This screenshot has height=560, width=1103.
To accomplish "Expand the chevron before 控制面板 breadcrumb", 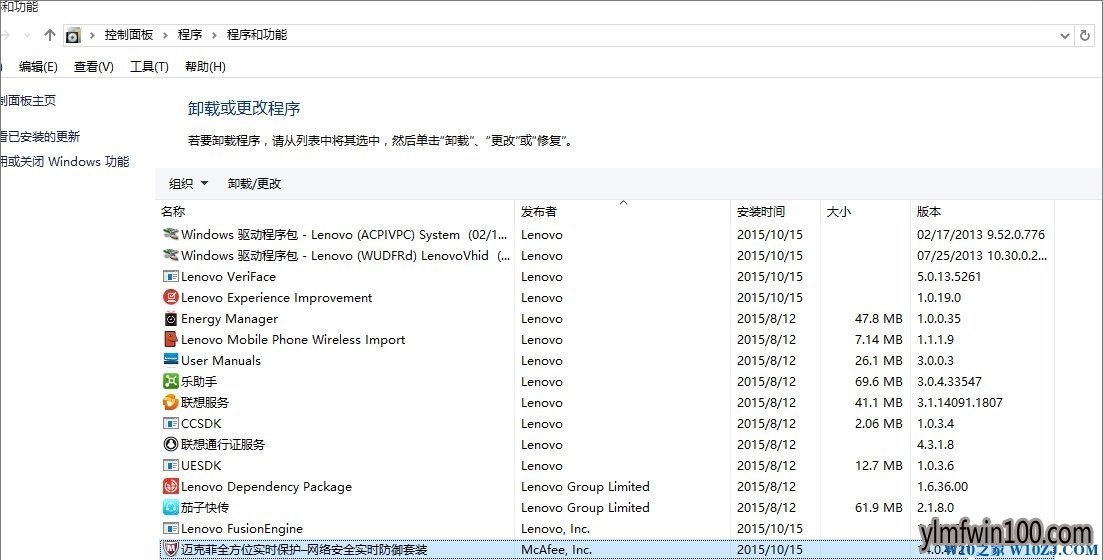I will point(92,35).
